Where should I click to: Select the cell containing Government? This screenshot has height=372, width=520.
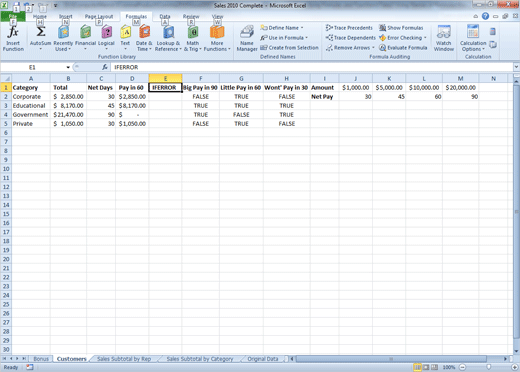pos(31,115)
